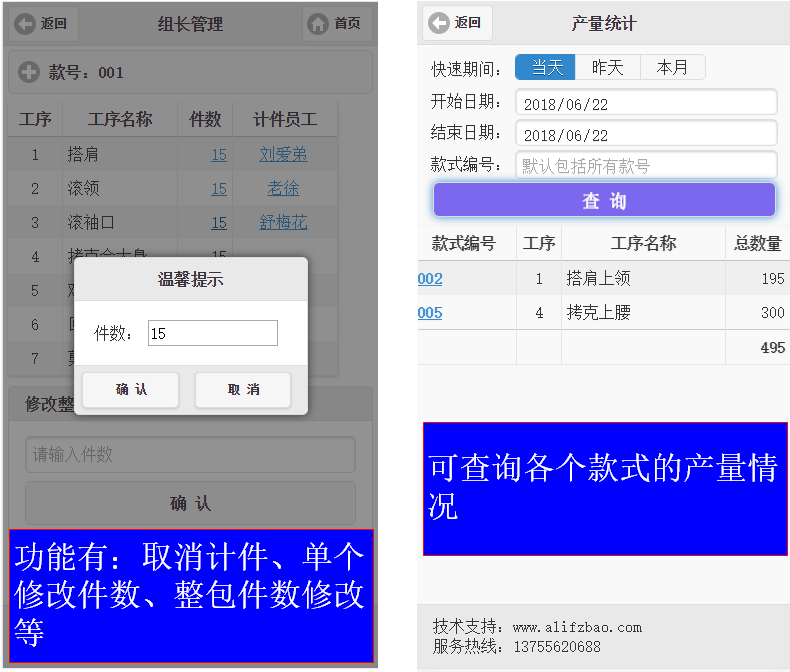Screen dimensions: 790x672
Task: Click employee link 刘爱弟
Action: 283,155
